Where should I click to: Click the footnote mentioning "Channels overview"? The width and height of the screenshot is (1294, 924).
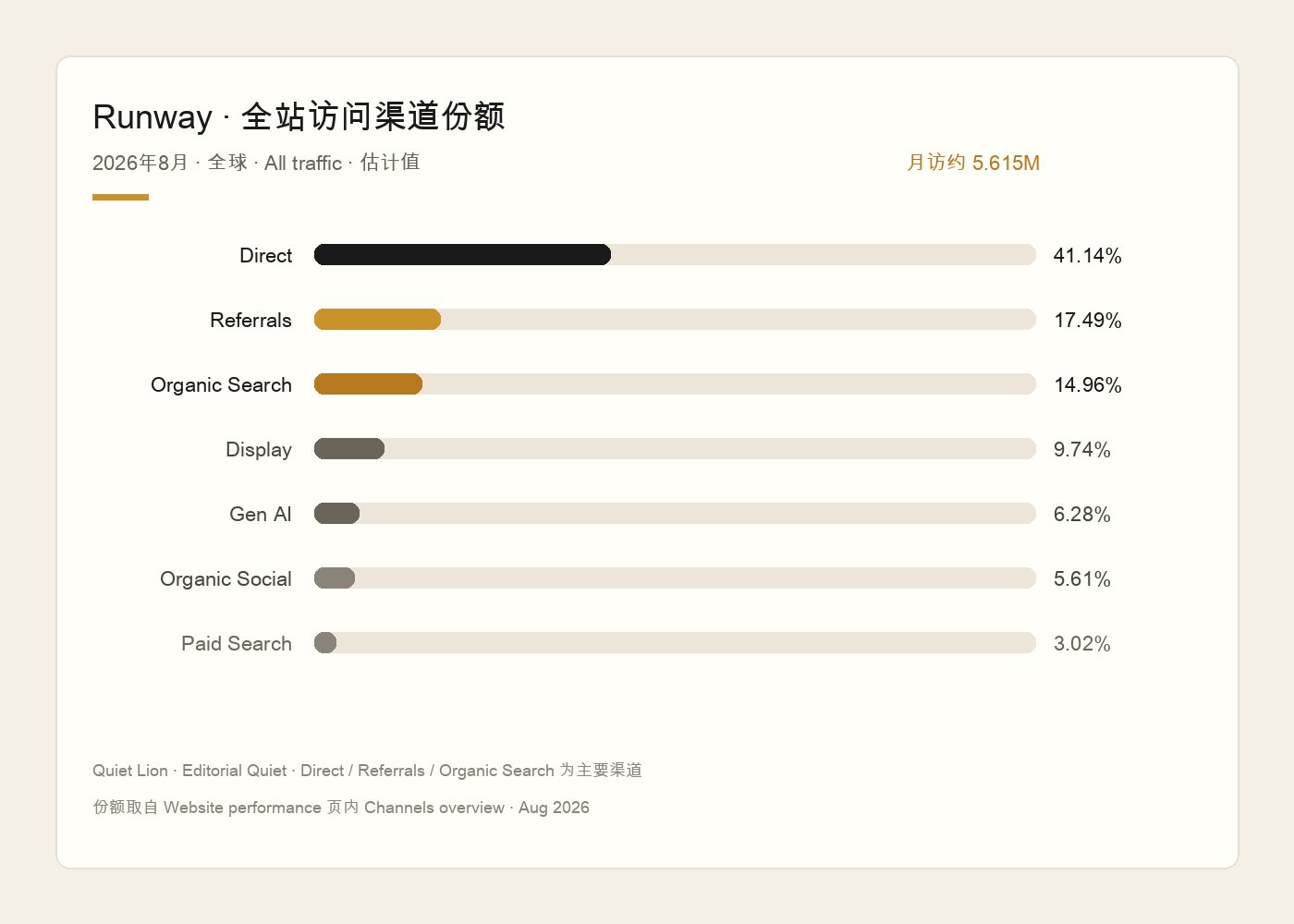341,808
